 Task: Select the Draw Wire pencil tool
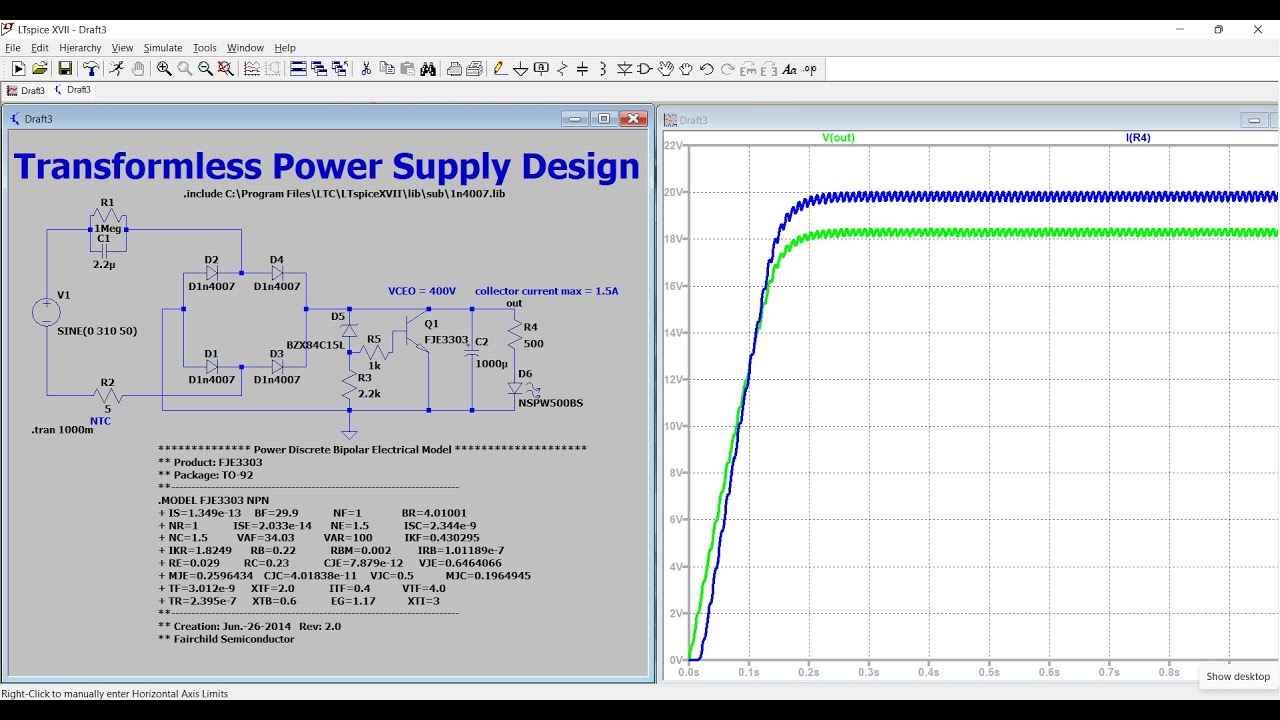tap(499, 69)
